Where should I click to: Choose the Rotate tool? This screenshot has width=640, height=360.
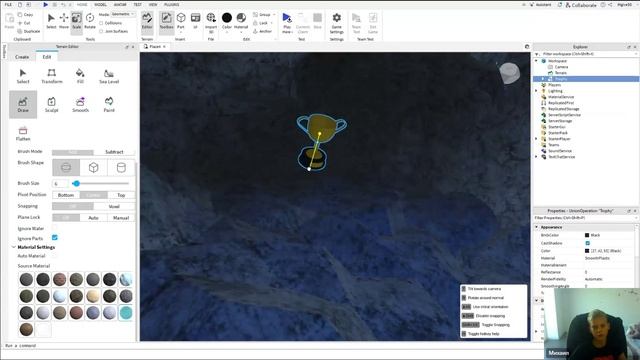coord(90,21)
